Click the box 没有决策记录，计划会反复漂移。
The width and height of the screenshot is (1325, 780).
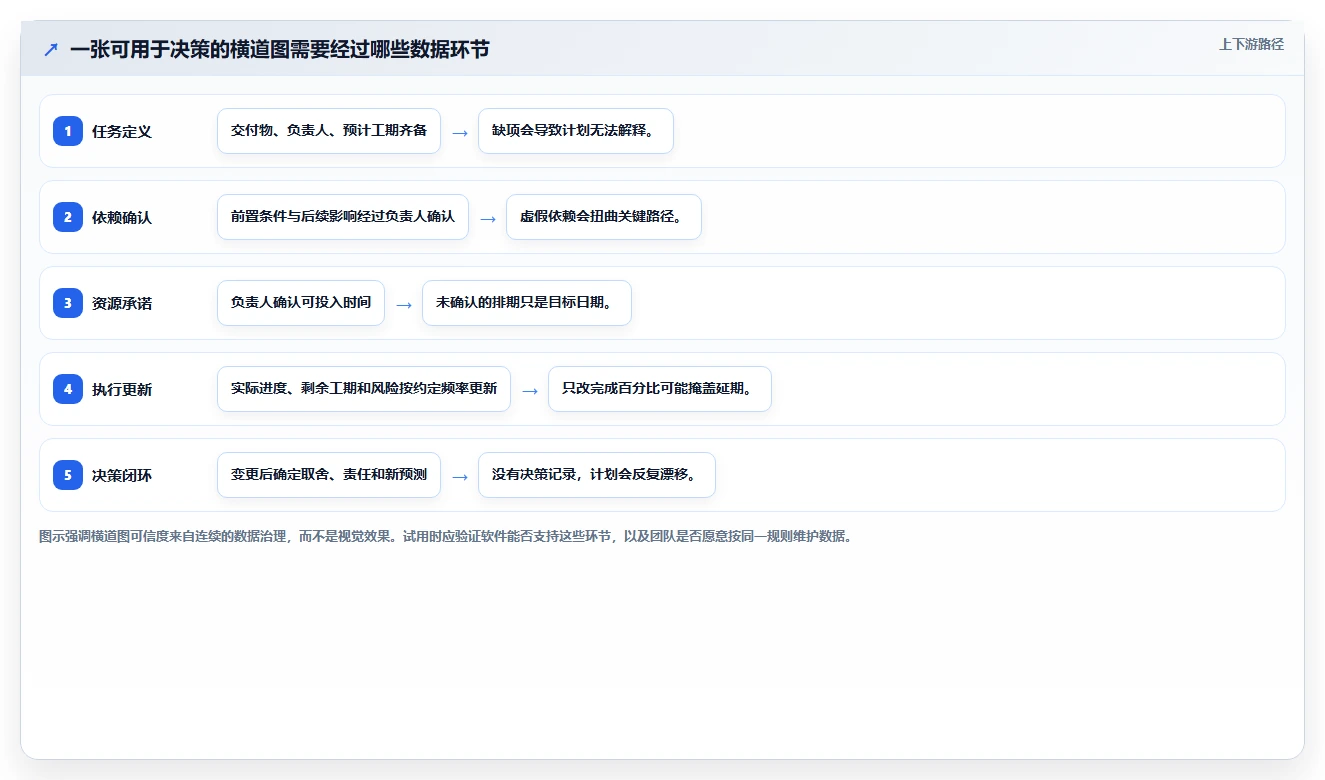[x=597, y=475]
